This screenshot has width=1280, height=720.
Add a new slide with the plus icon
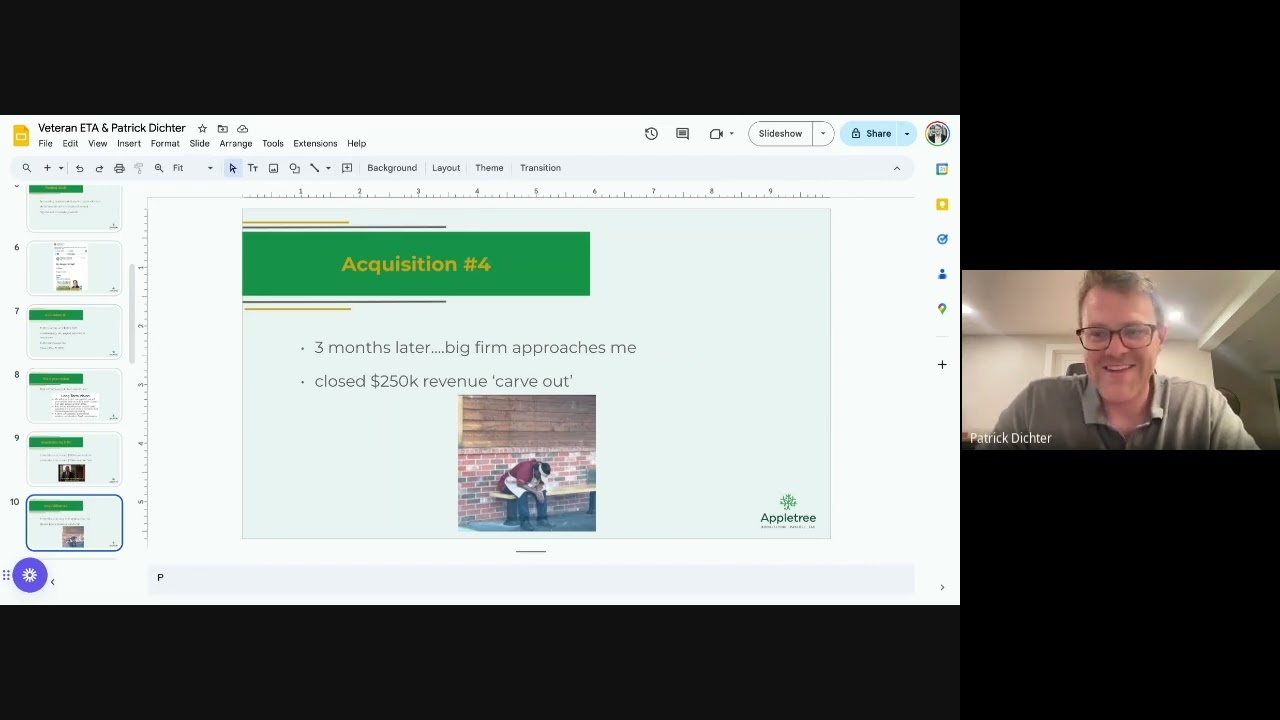click(x=47, y=168)
